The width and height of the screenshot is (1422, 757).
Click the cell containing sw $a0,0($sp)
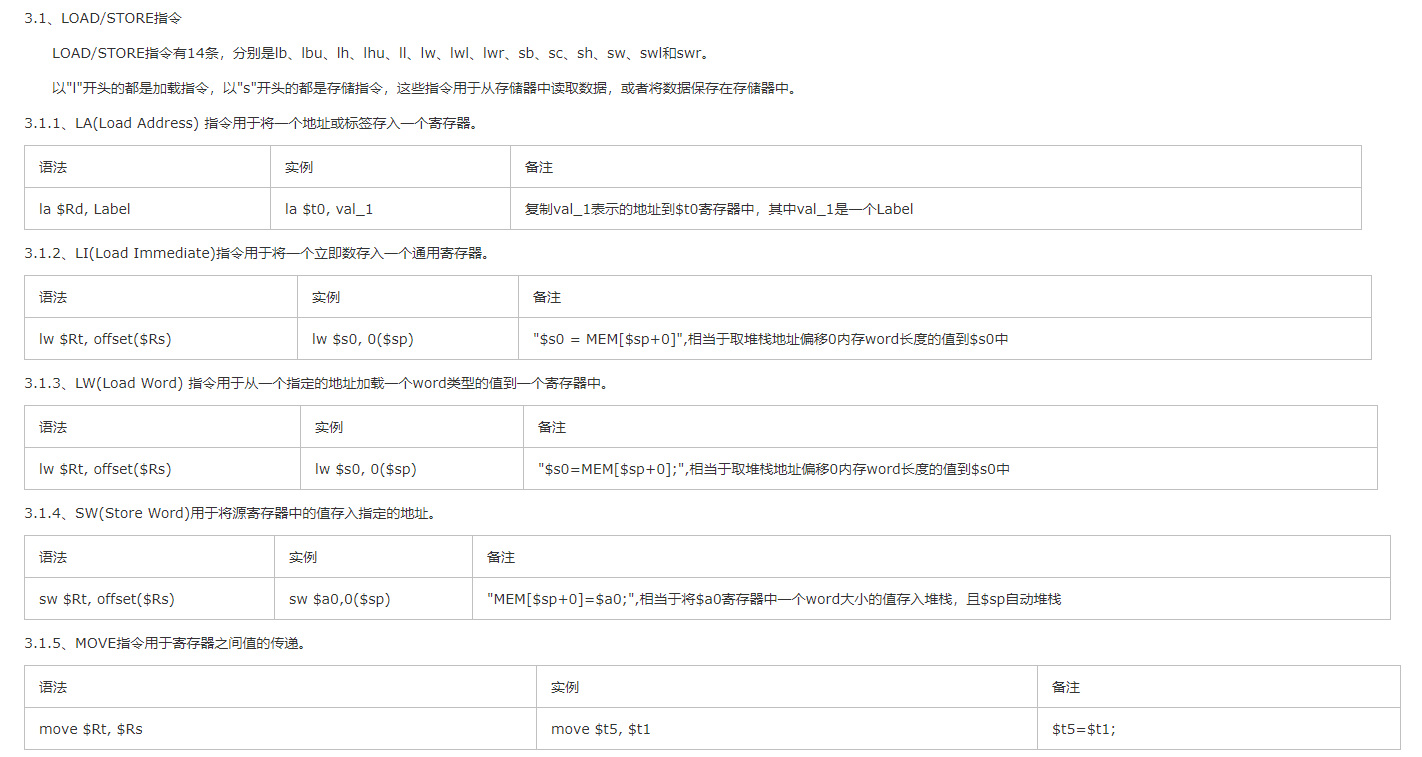[x=333, y=598]
